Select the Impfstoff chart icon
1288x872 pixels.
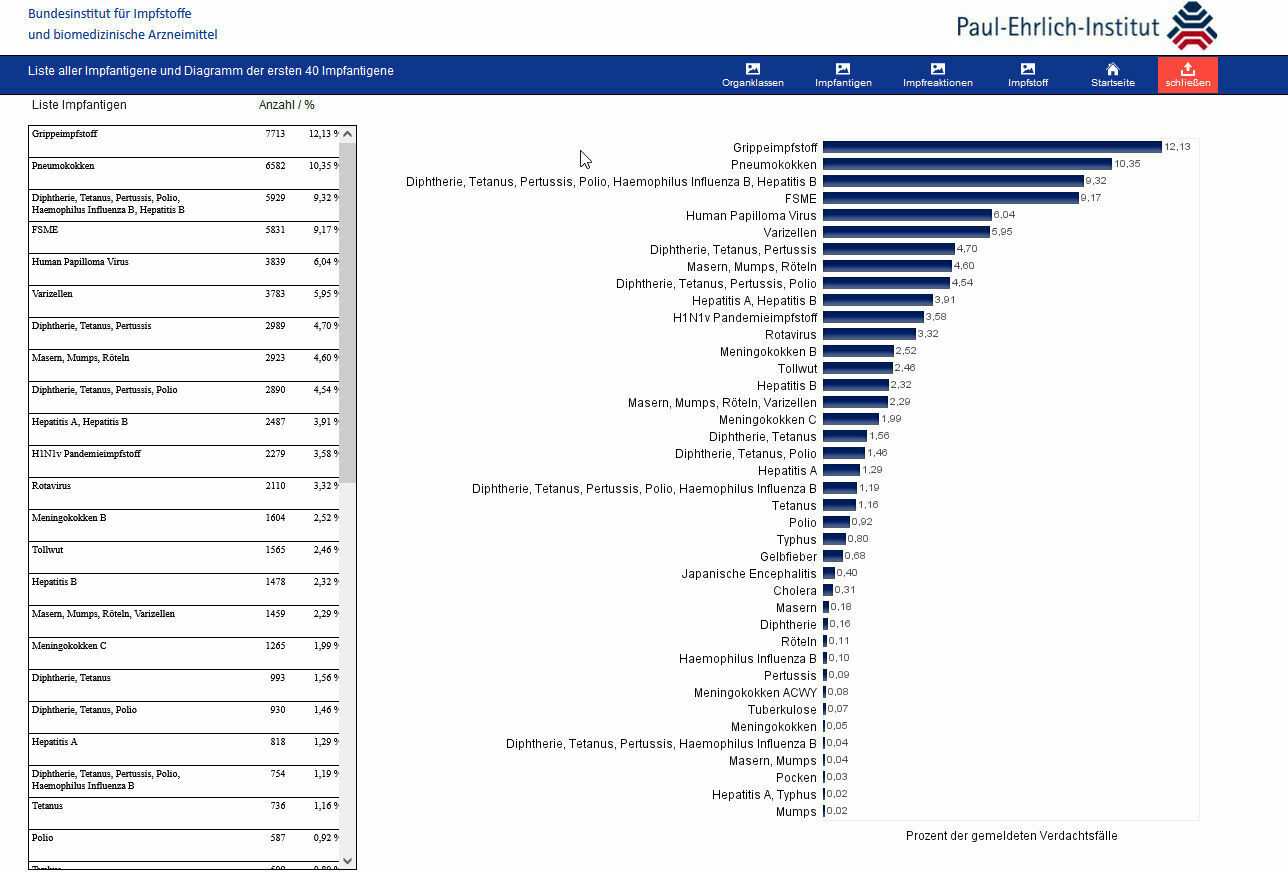click(x=1027, y=69)
